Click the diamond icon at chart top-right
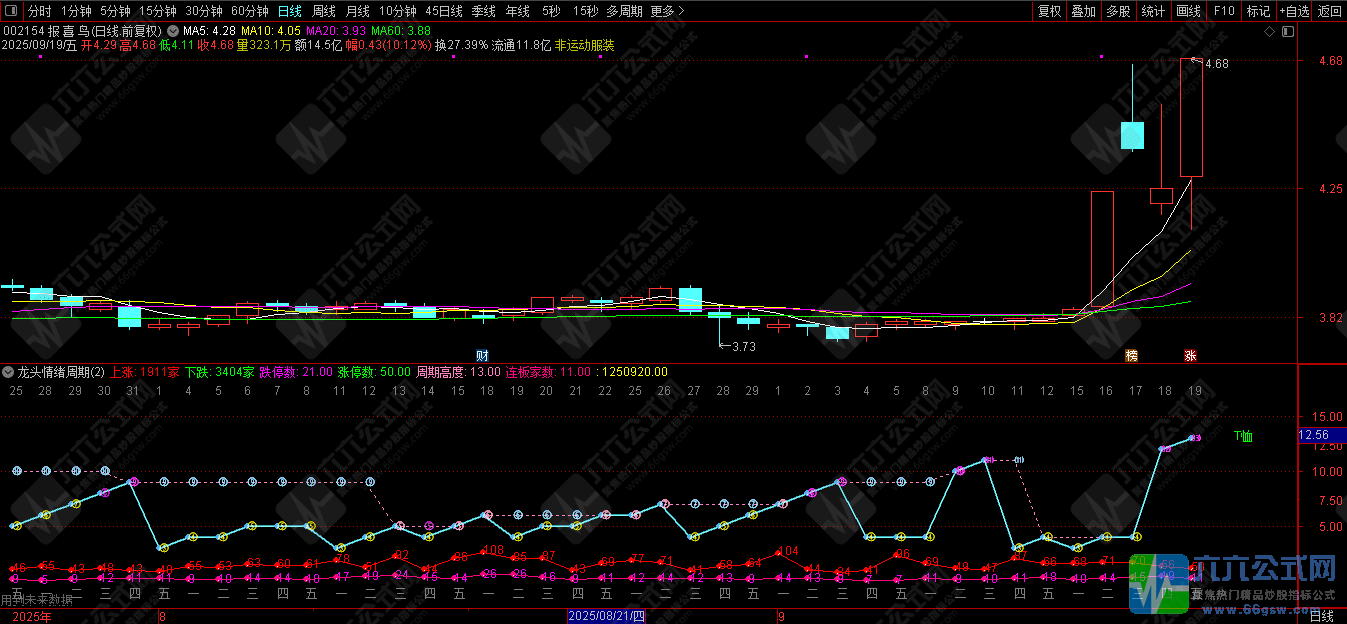1347x624 pixels. [x=1270, y=32]
